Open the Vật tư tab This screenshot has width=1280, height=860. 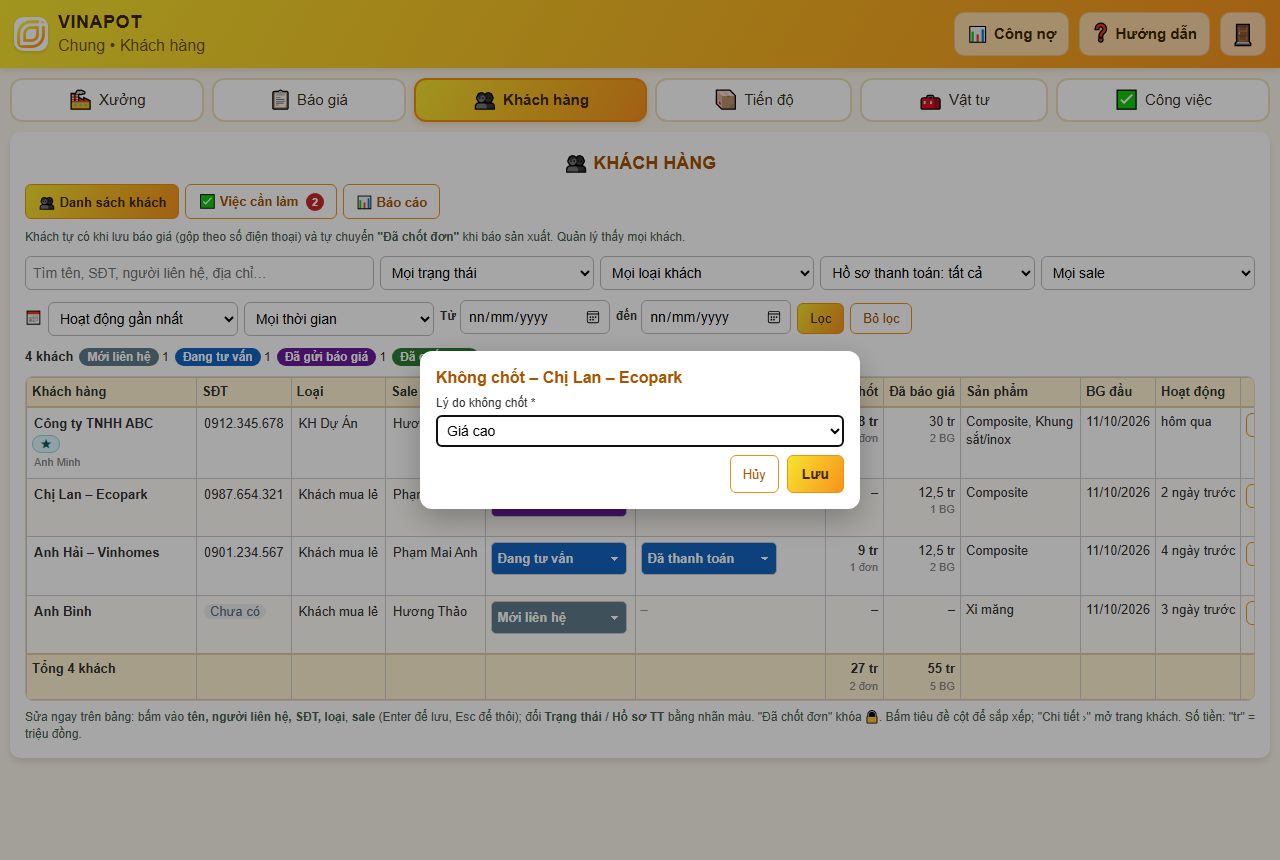coord(954,100)
